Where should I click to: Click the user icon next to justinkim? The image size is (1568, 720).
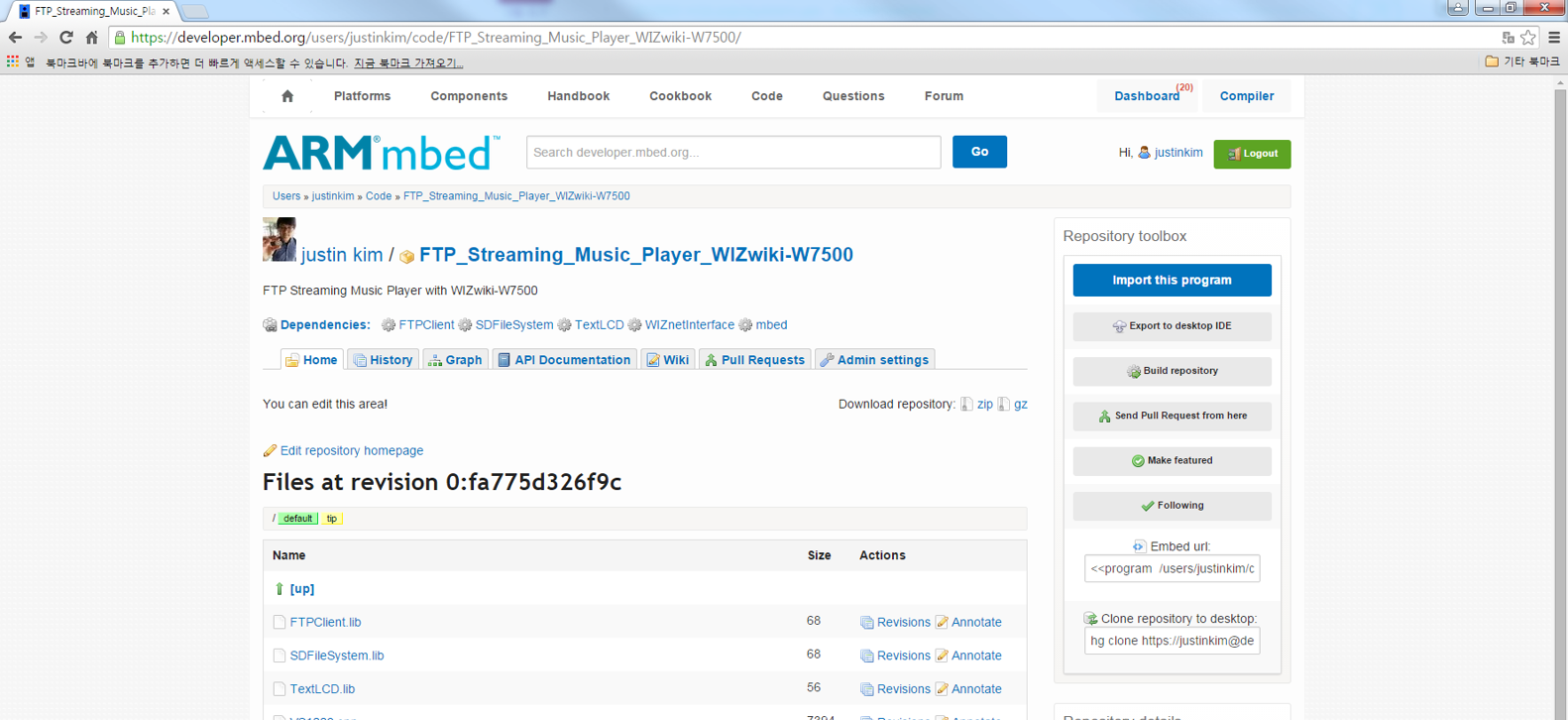1145,153
